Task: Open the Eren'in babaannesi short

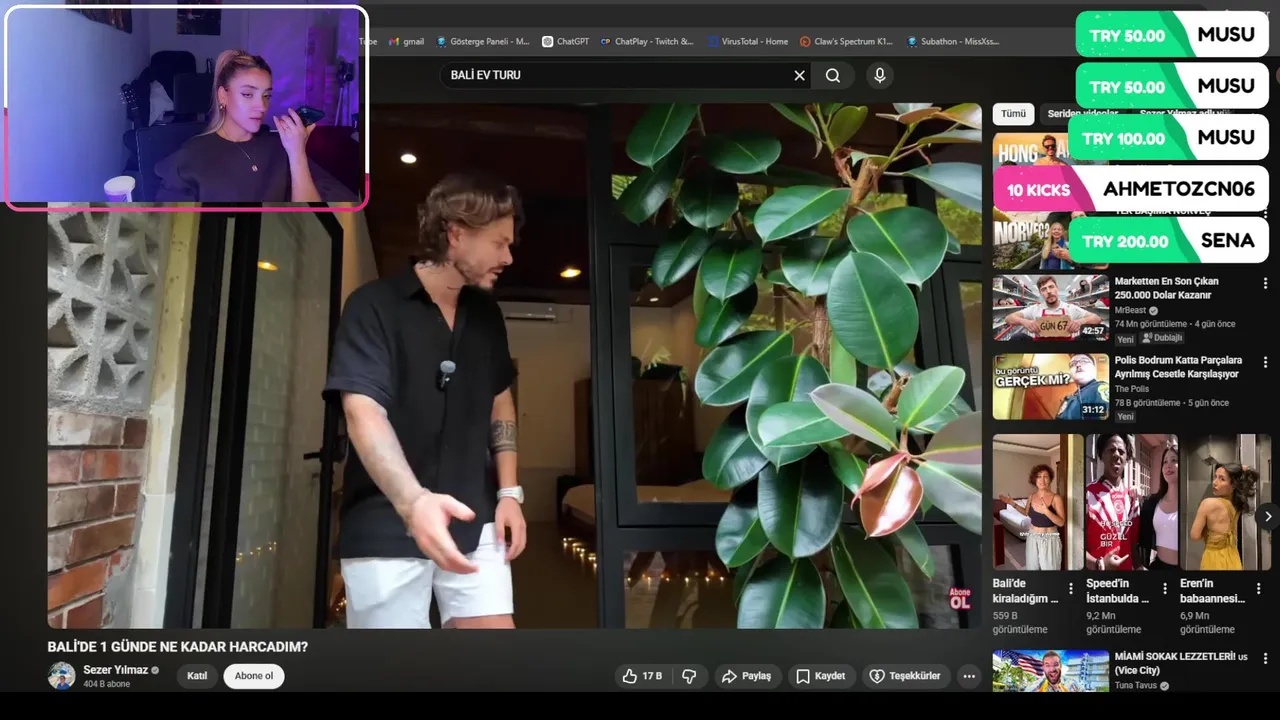Action: point(1225,502)
